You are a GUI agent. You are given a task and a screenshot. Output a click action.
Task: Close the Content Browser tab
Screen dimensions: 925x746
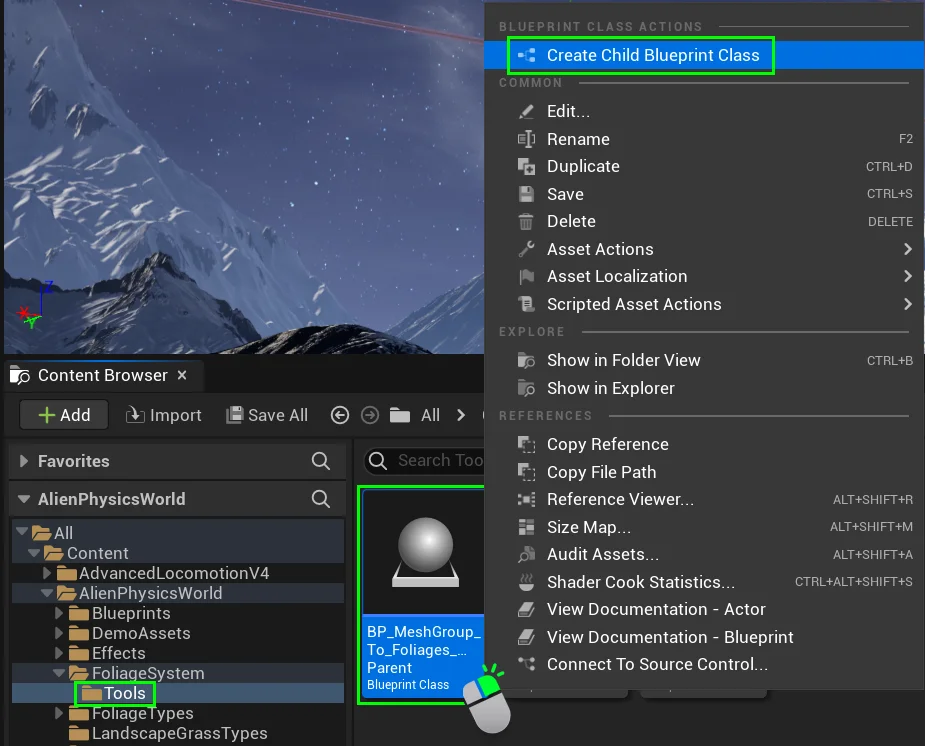182,375
